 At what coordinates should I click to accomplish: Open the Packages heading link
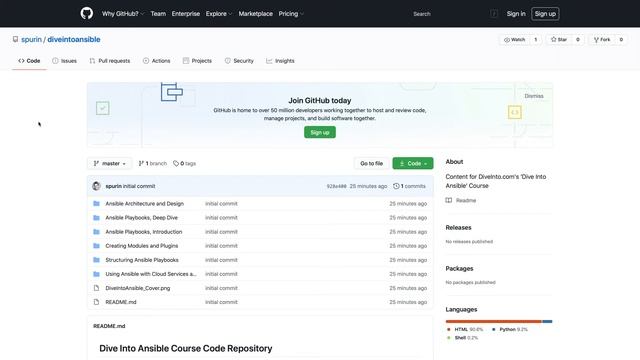coord(459,269)
